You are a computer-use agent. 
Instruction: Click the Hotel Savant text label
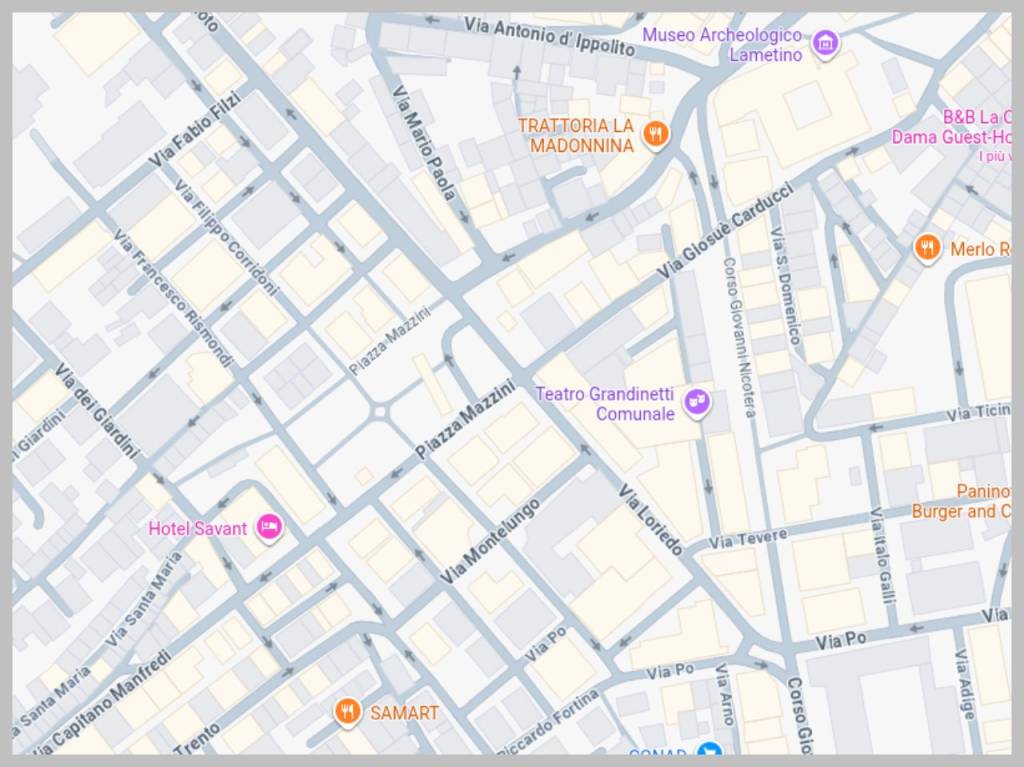pyautogui.click(x=197, y=529)
